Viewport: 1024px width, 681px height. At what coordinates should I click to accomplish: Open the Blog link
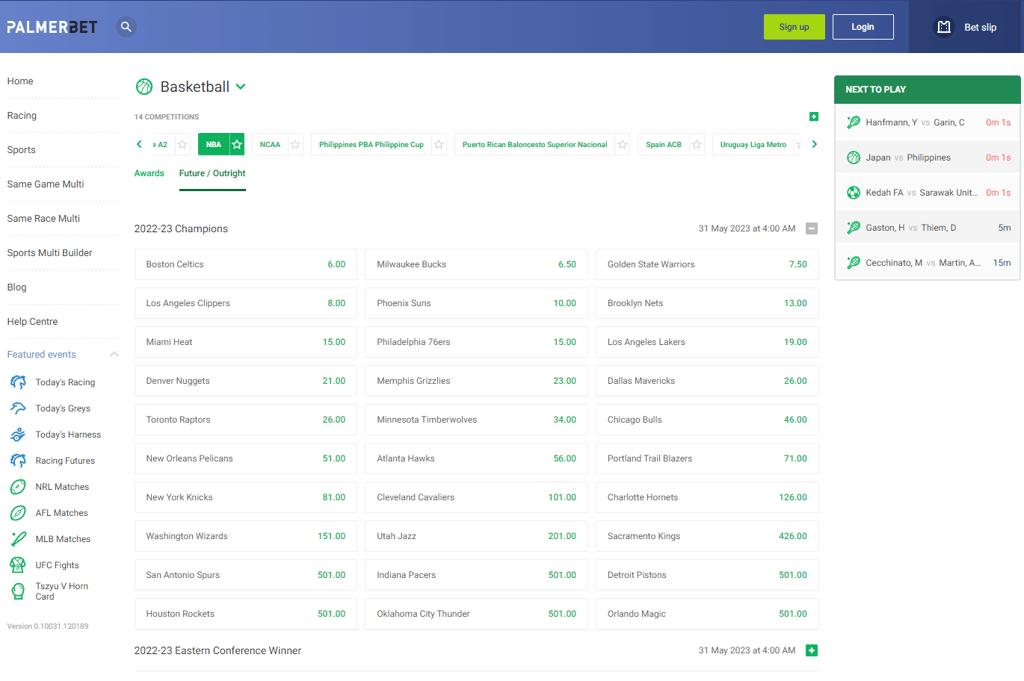(17, 287)
